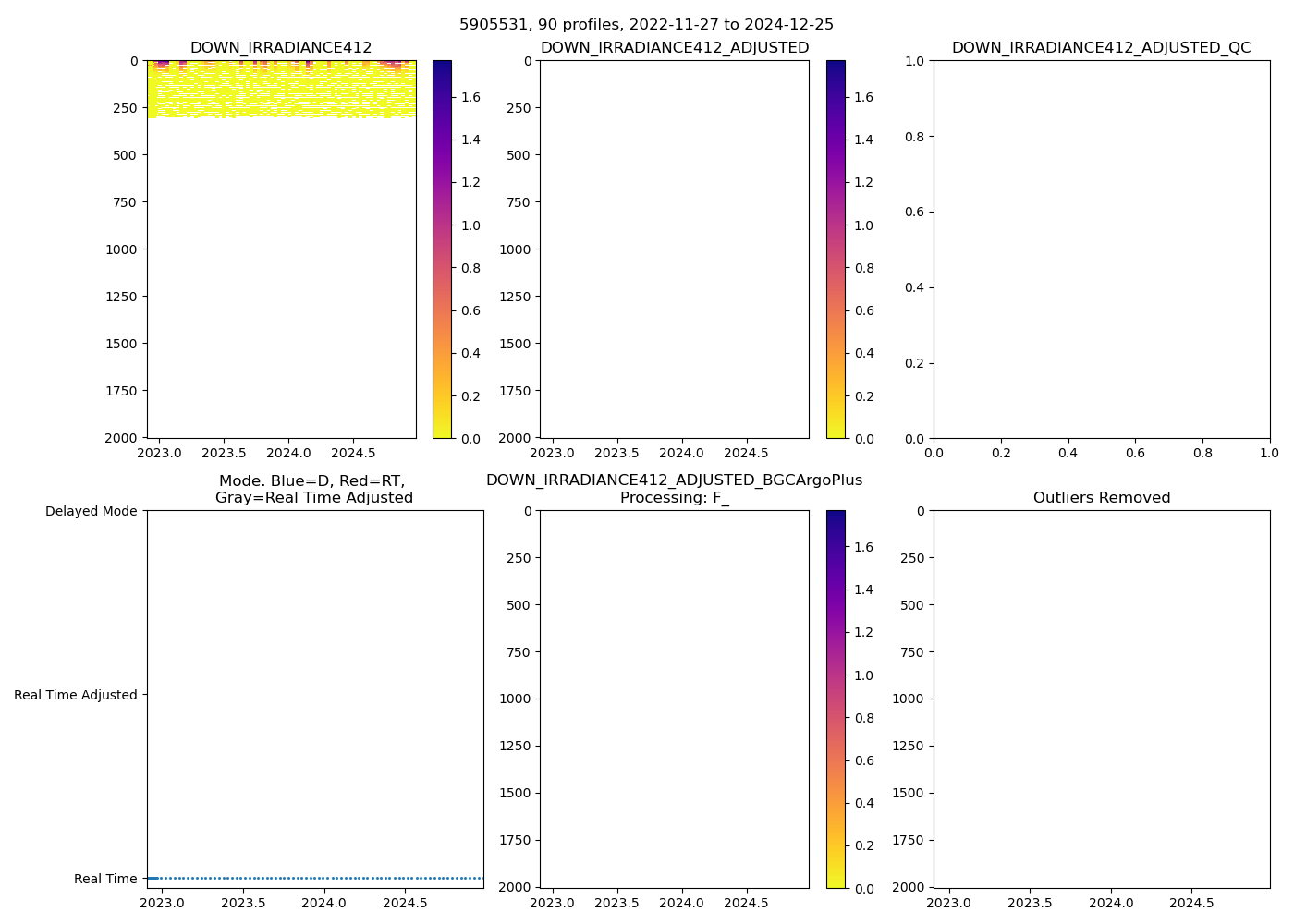Click inside the empty Outliers Removed plot

pos(1101,699)
